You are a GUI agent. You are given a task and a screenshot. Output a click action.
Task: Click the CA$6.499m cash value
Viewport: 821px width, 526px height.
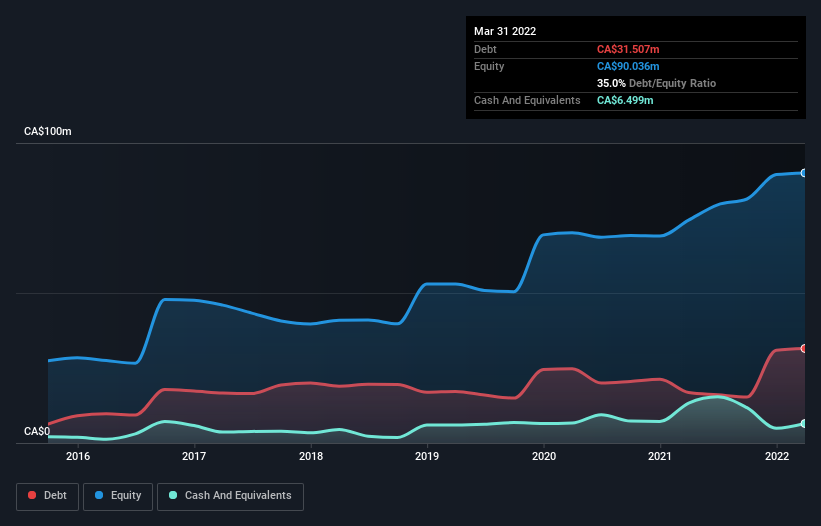[625, 100]
